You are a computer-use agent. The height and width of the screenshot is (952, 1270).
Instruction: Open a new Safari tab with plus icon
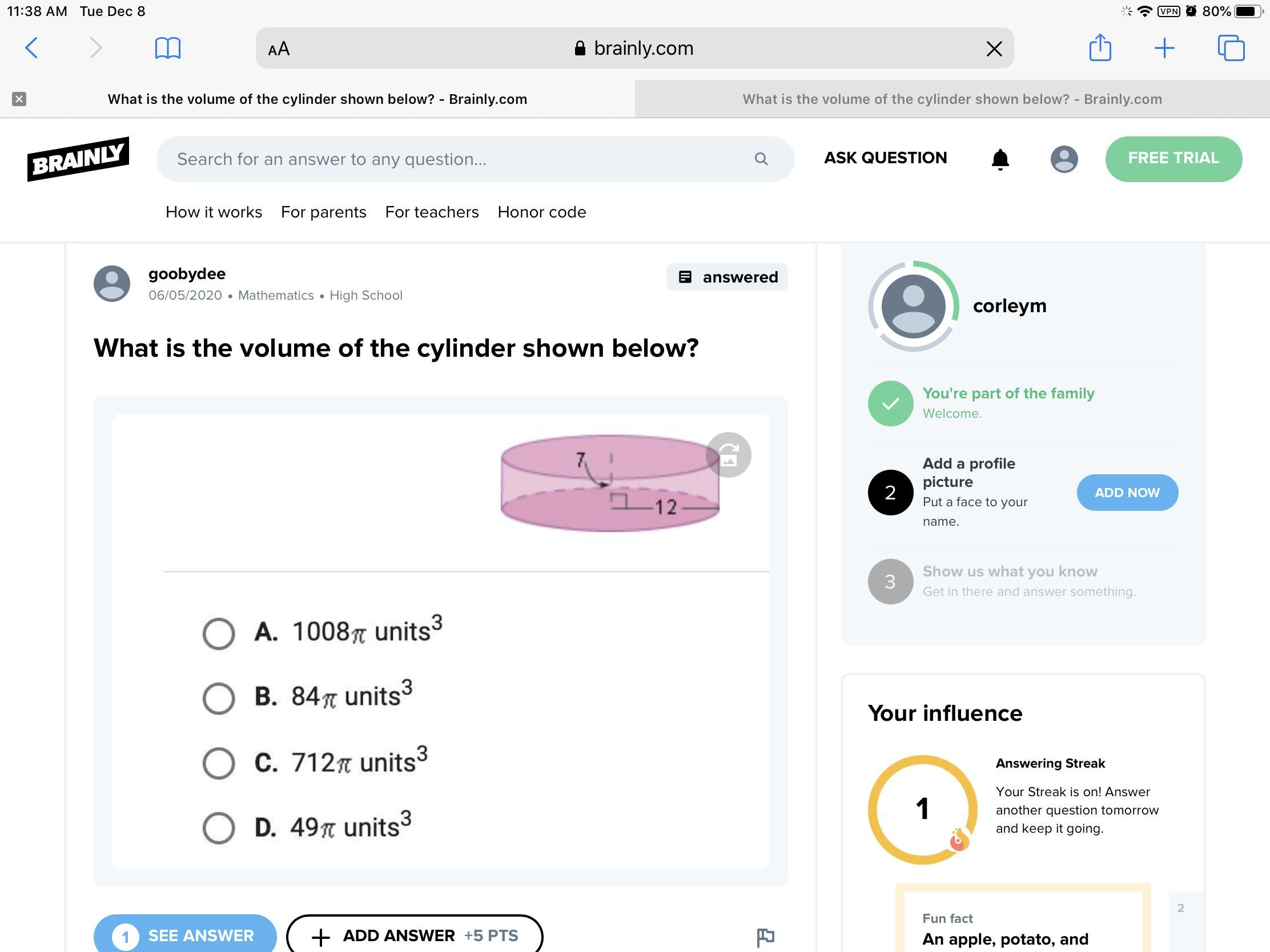[1164, 47]
